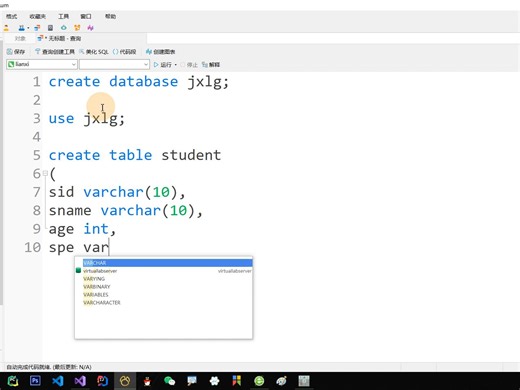Open the 工具 (Tools) menu
Image resolution: width=520 pixels, height=390 pixels.
point(63,16)
